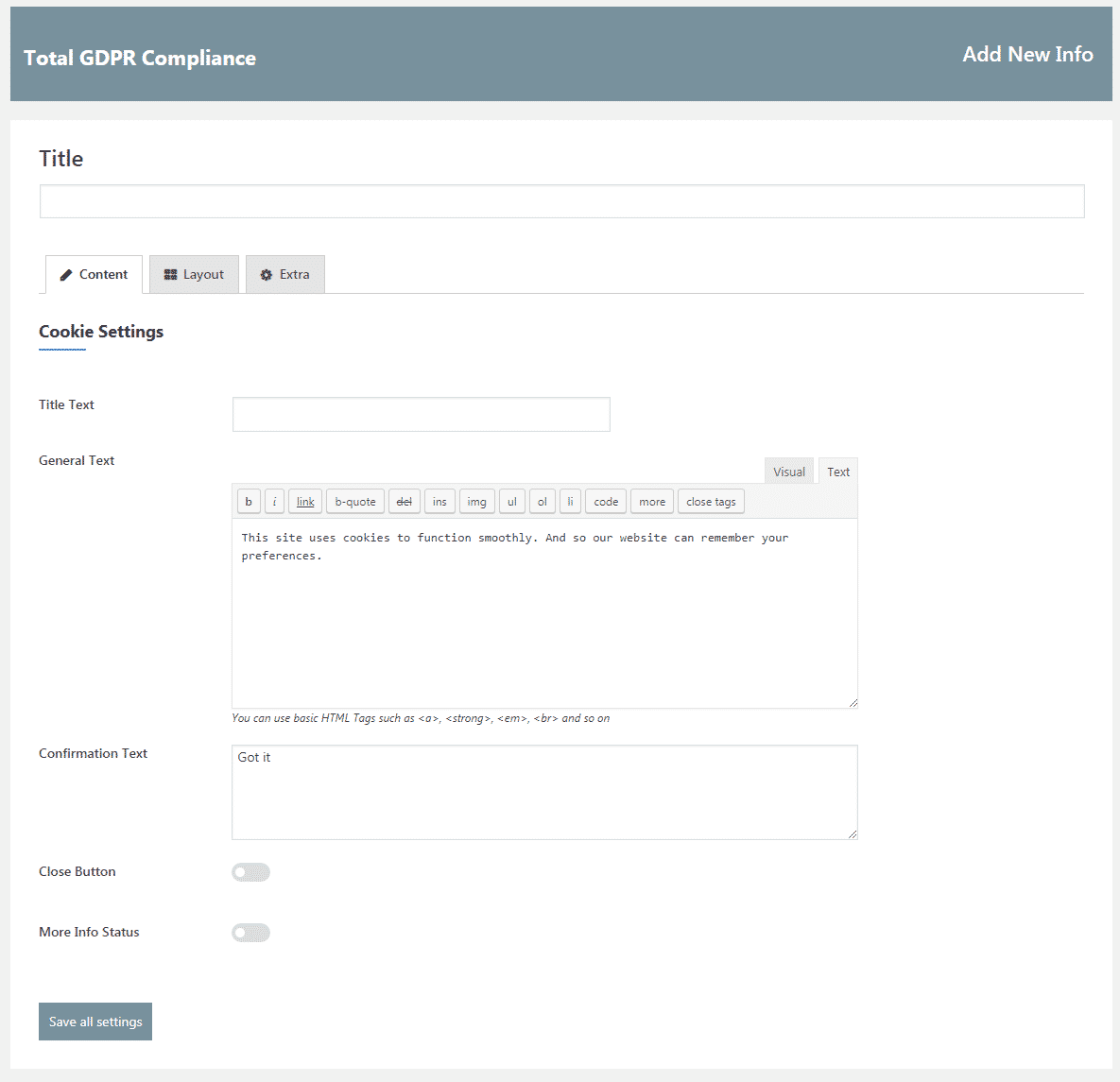The image size is (1120, 1082).
Task: Insert list item with li button
Action: click(570, 502)
